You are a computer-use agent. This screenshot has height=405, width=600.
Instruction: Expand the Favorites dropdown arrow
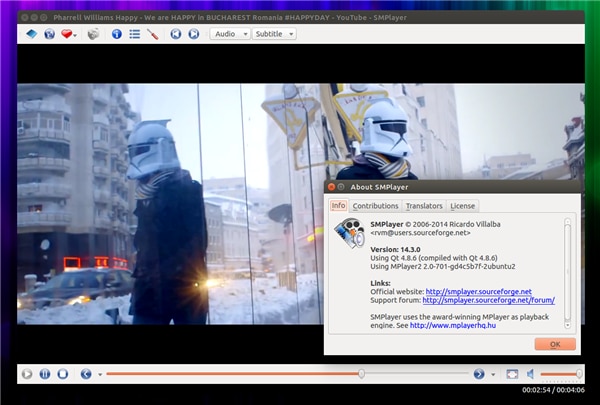point(75,35)
